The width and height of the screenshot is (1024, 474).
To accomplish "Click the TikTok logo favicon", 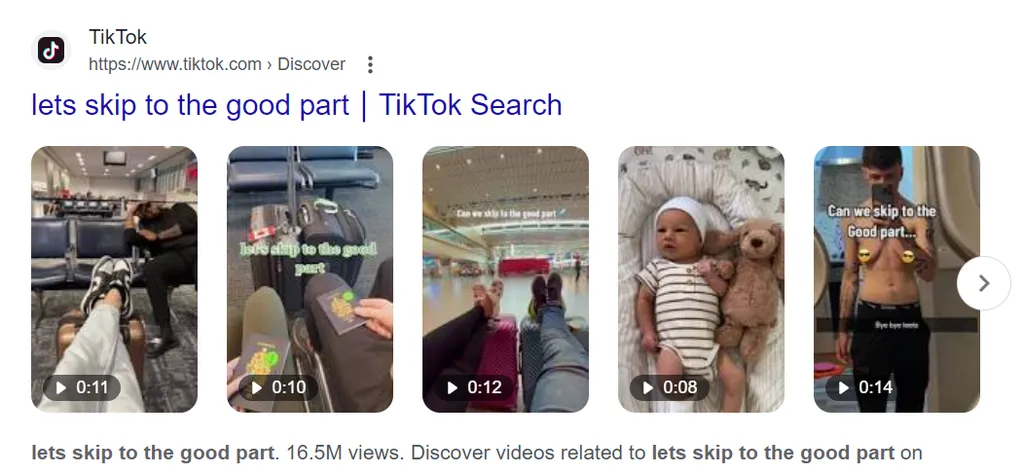I will [51, 50].
